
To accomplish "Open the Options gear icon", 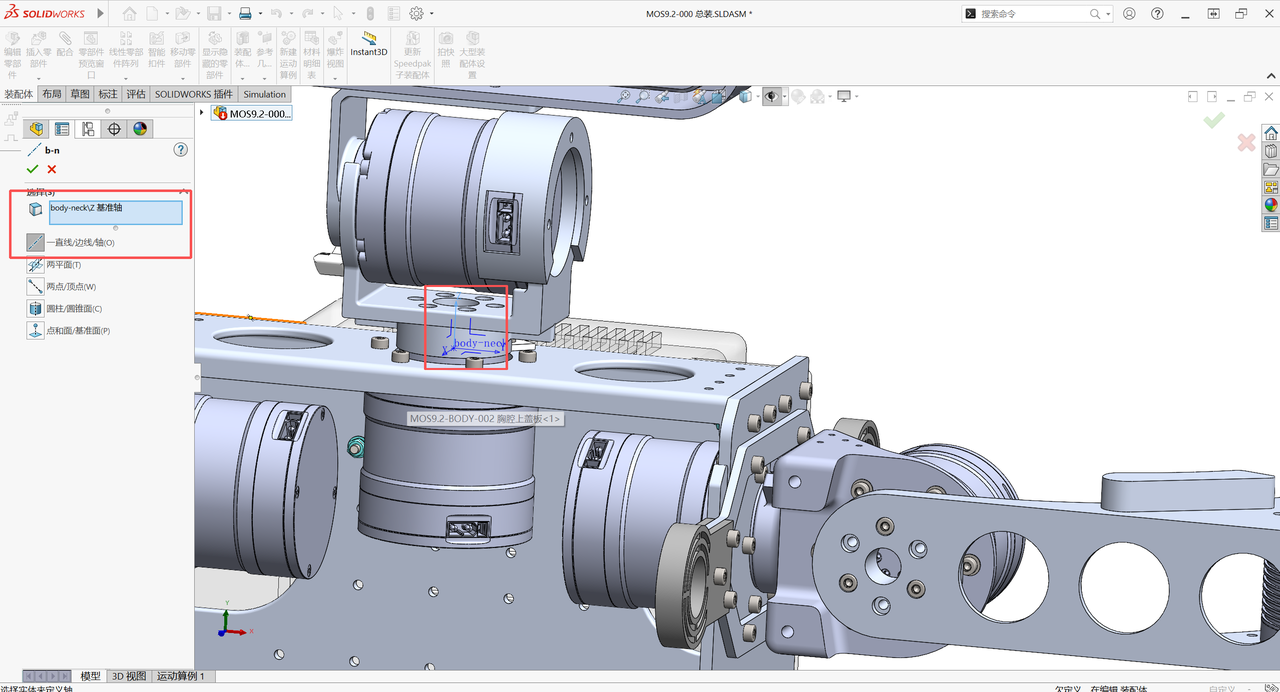I will coord(416,14).
